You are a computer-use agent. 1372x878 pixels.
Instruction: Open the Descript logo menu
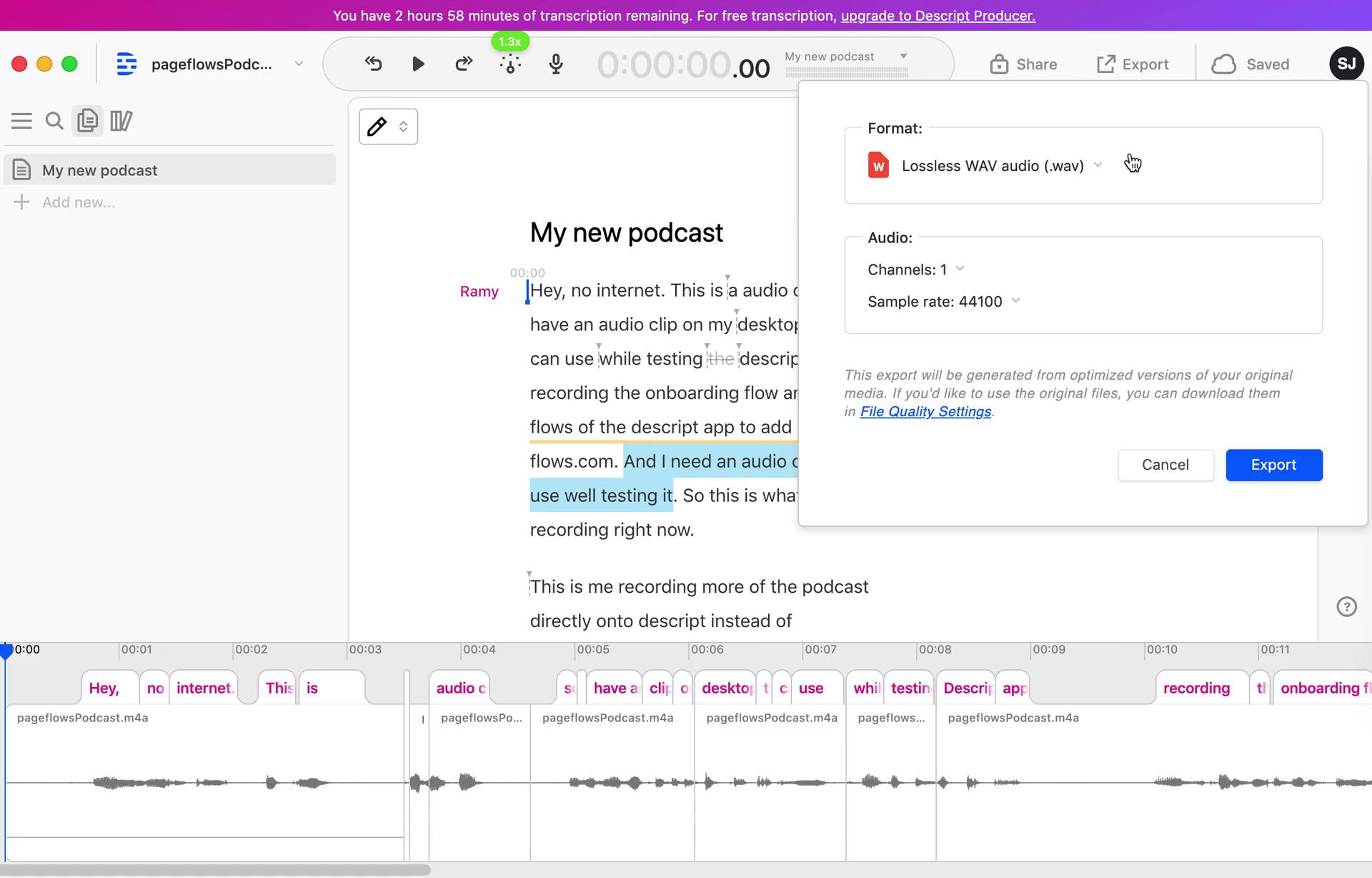(126, 64)
